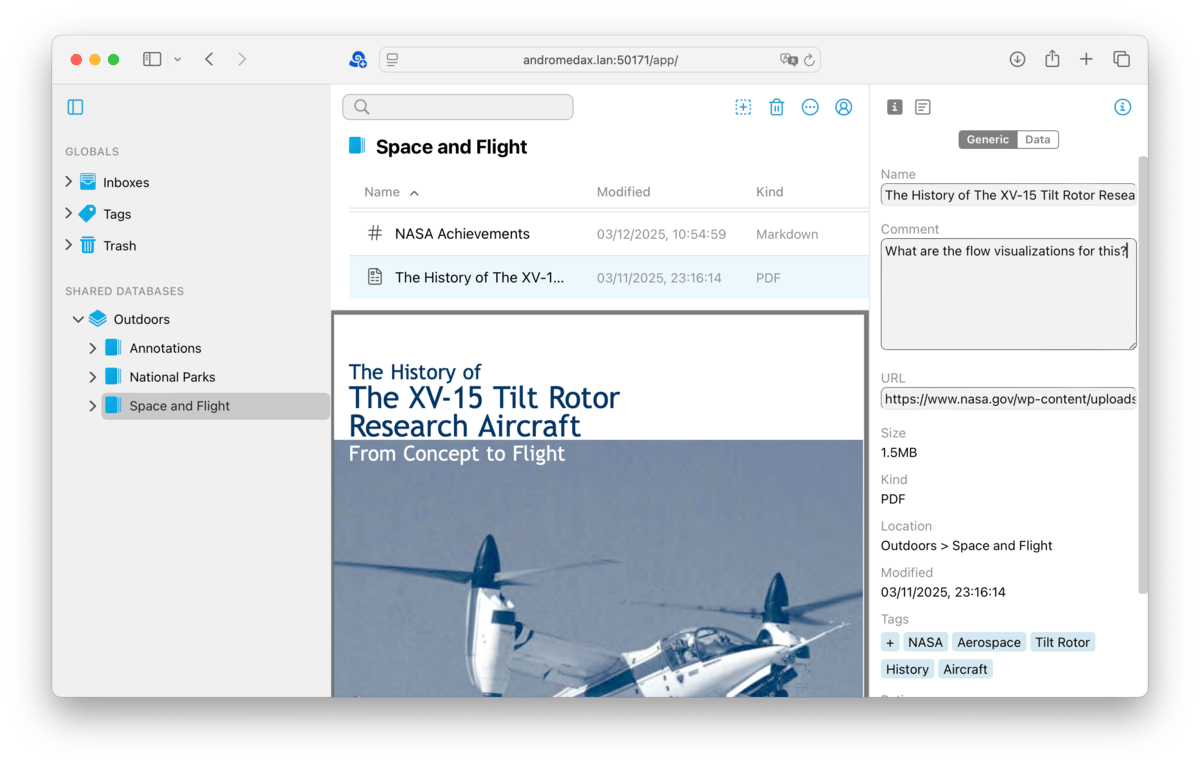The height and width of the screenshot is (766, 1200).
Task: Select the Generic tab
Action: pyautogui.click(x=987, y=140)
